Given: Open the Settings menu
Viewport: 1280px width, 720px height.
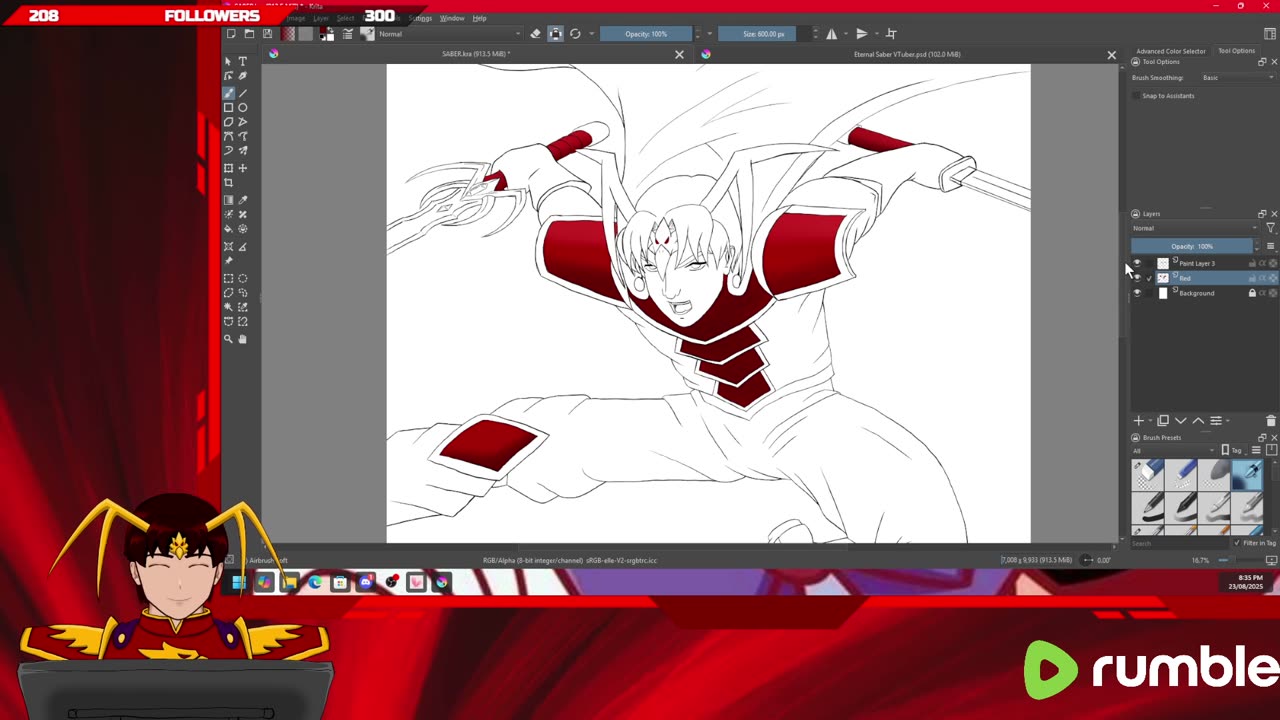Looking at the screenshot, I should pyautogui.click(x=420, y=18).
